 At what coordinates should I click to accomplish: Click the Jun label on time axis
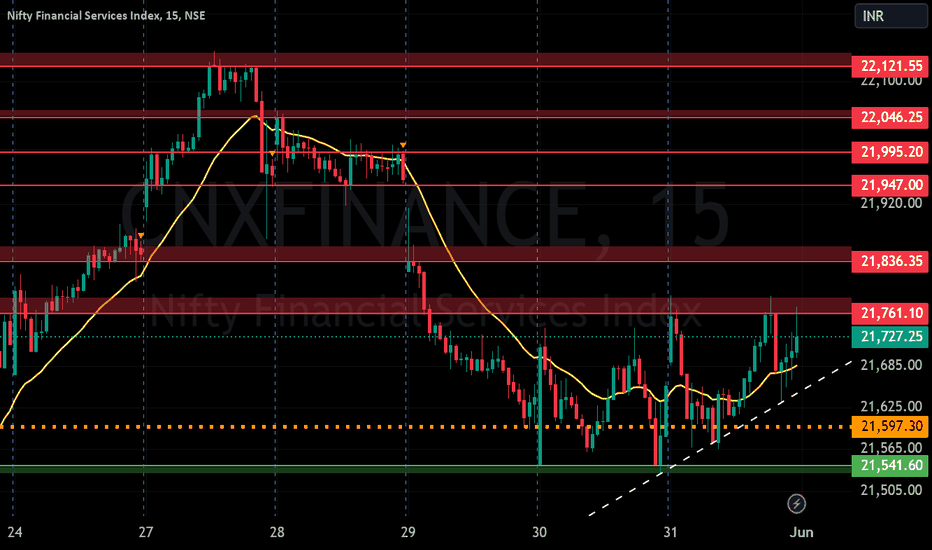[x=801, y=532]
